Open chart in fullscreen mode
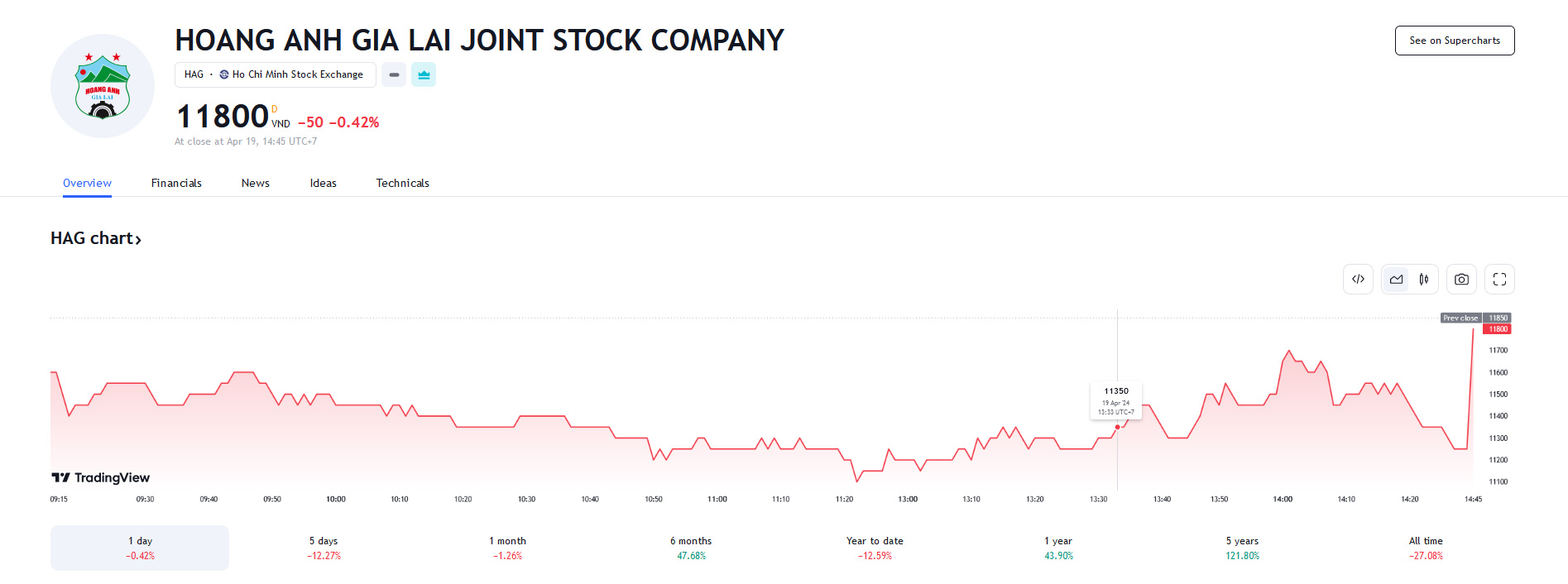 (1499, 280)
